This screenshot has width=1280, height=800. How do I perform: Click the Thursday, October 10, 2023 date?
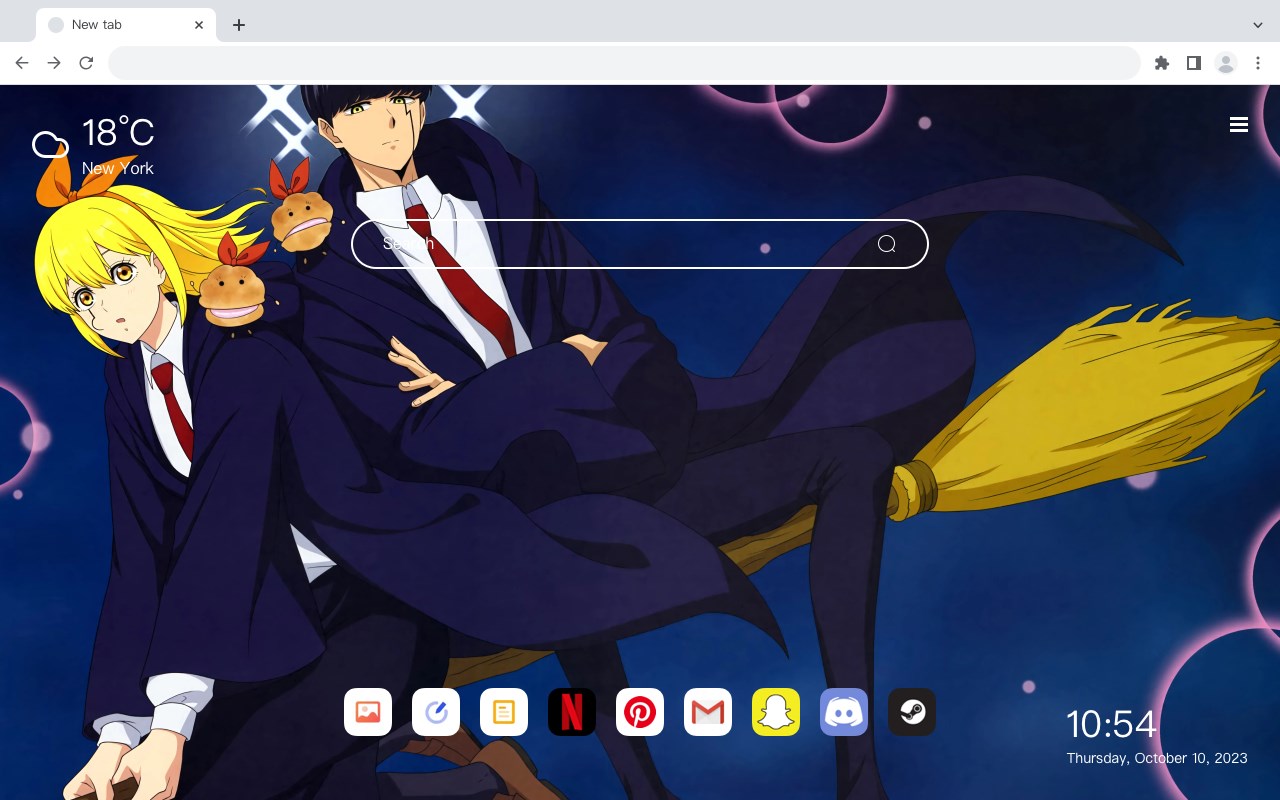coord(1157,758)
